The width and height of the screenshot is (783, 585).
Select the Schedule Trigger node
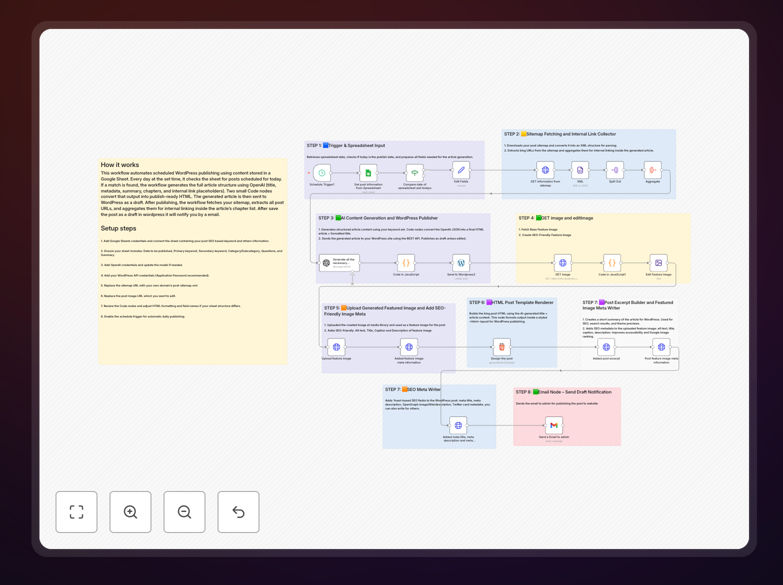coord(322,173)
